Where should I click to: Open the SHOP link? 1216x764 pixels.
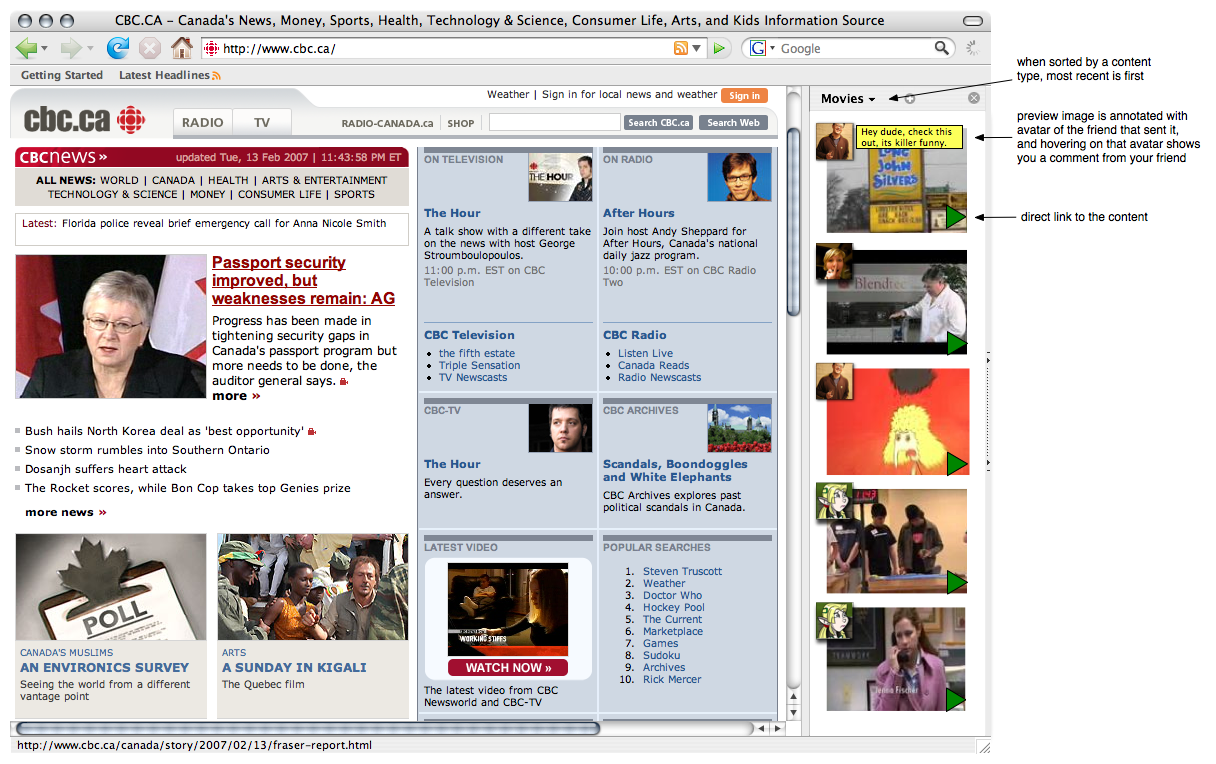tap(460, 123)
